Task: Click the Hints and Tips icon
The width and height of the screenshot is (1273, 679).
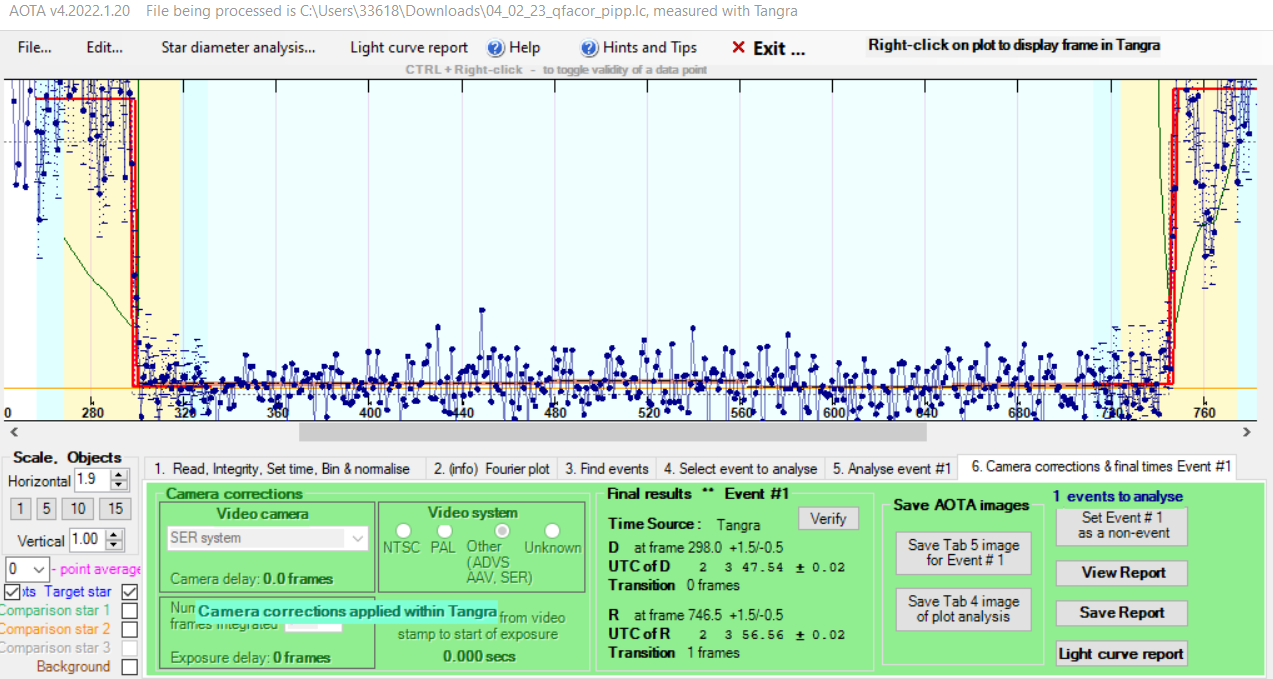Action: [590, 48]
